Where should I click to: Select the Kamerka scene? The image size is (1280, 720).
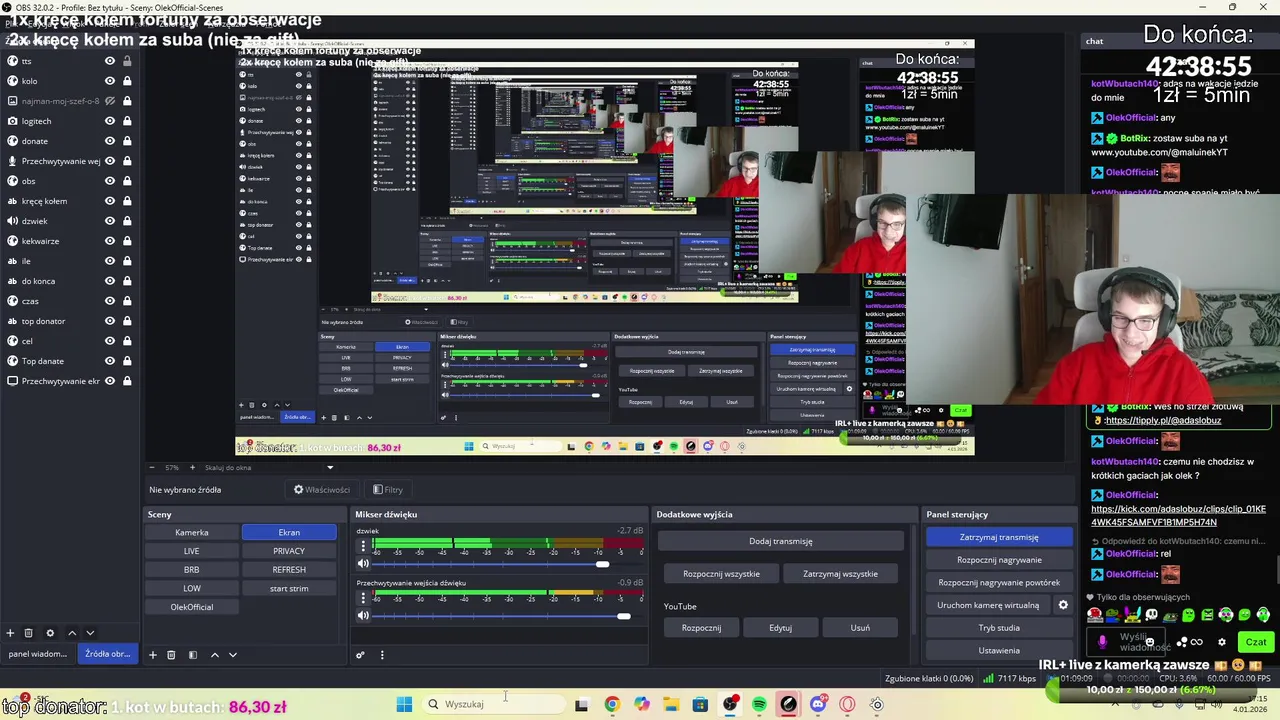(192, 533)
